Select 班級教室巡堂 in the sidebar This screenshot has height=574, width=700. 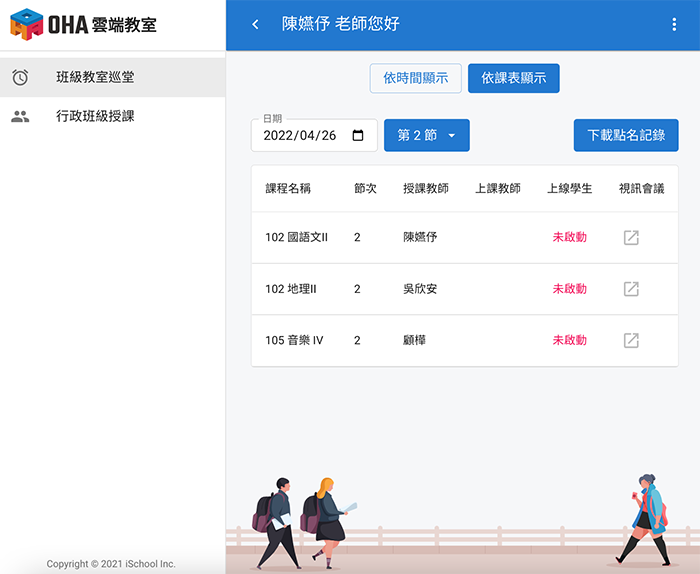click(x=95, y=77)
